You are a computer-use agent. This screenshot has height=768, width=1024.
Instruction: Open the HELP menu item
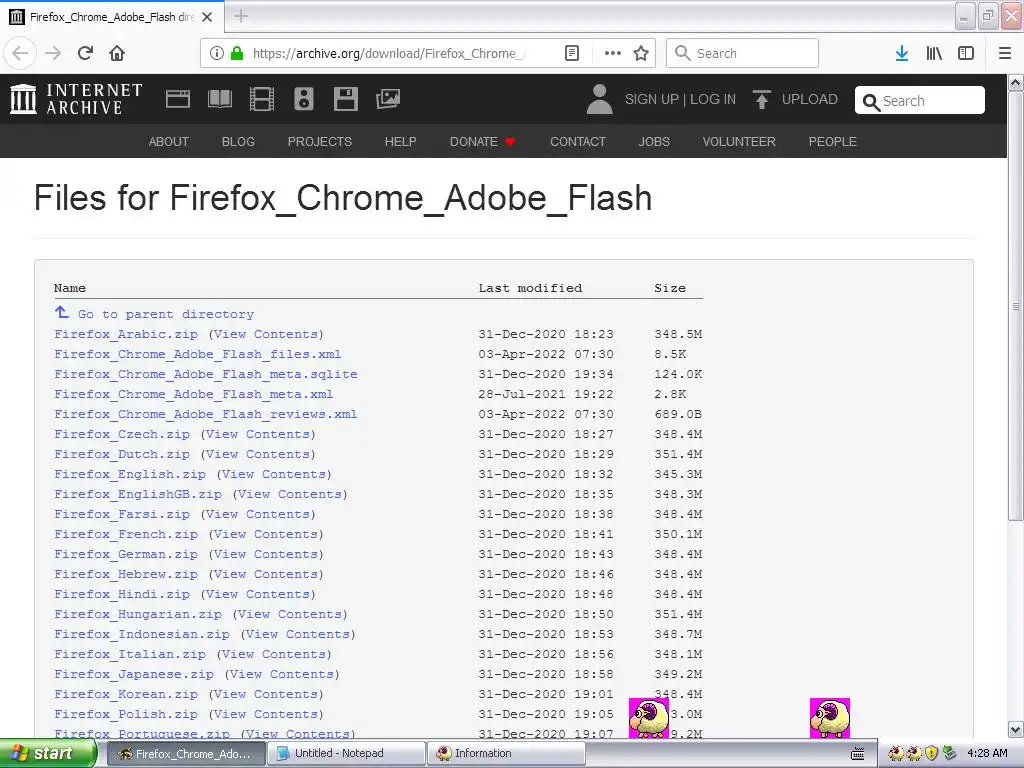click(400, 141)
